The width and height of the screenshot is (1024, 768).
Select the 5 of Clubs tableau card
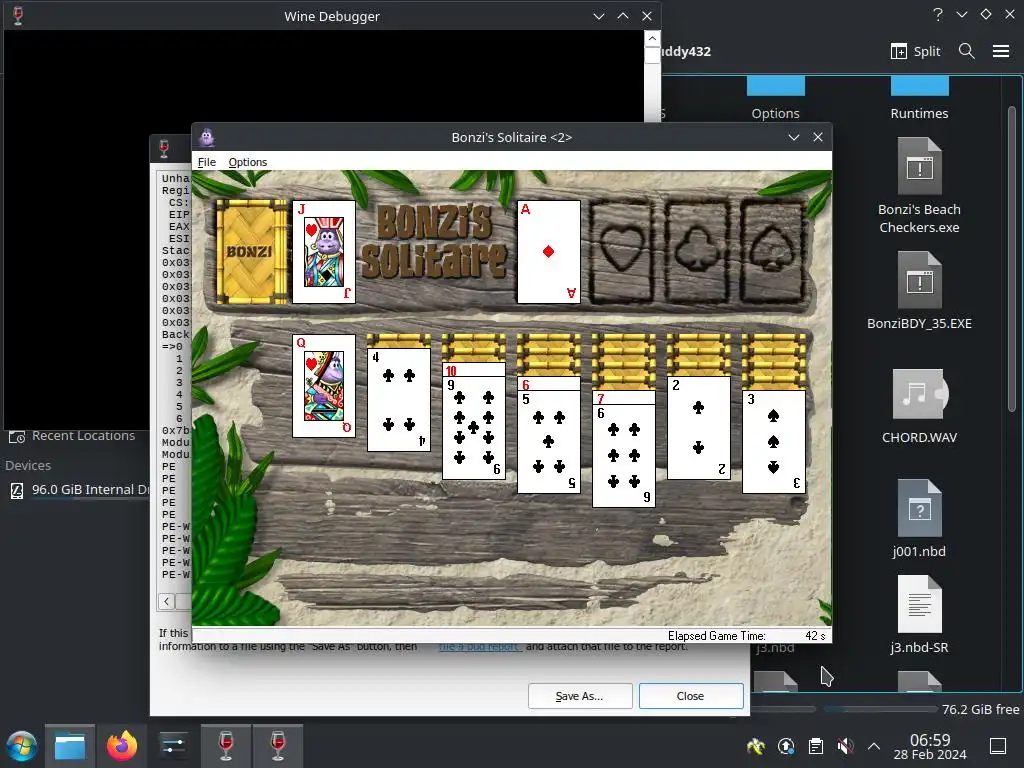point(549,442)
